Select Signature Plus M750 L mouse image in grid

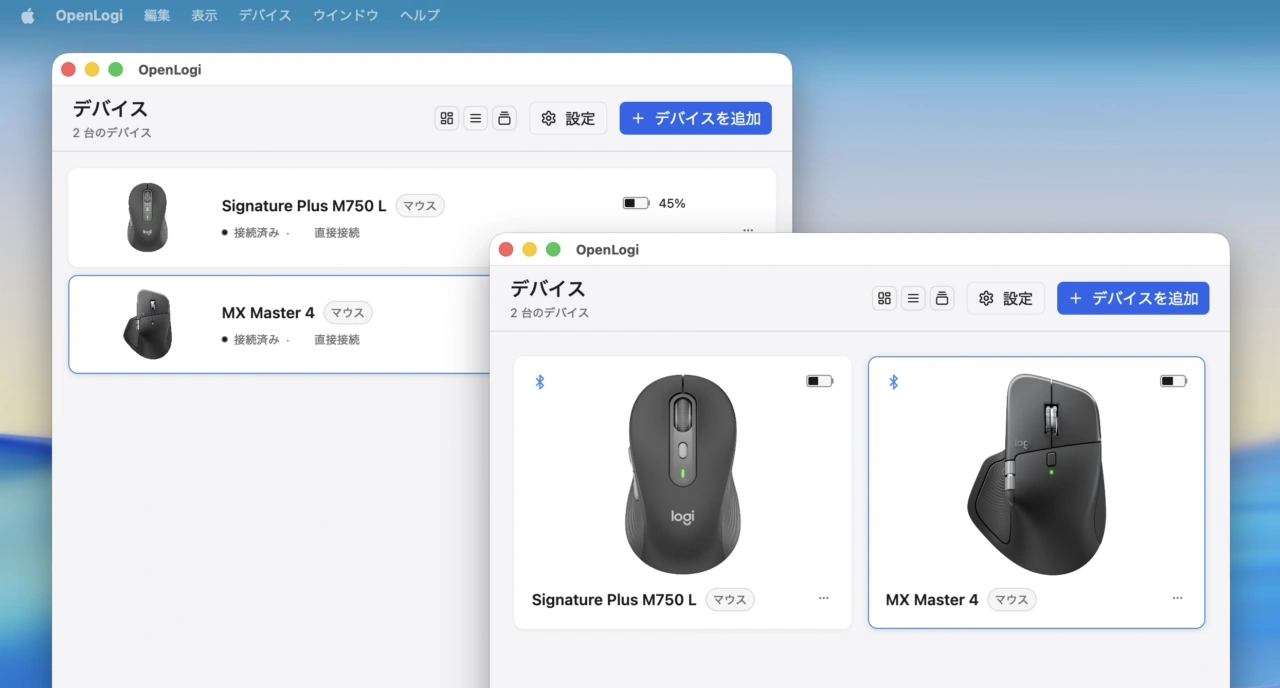682,474
